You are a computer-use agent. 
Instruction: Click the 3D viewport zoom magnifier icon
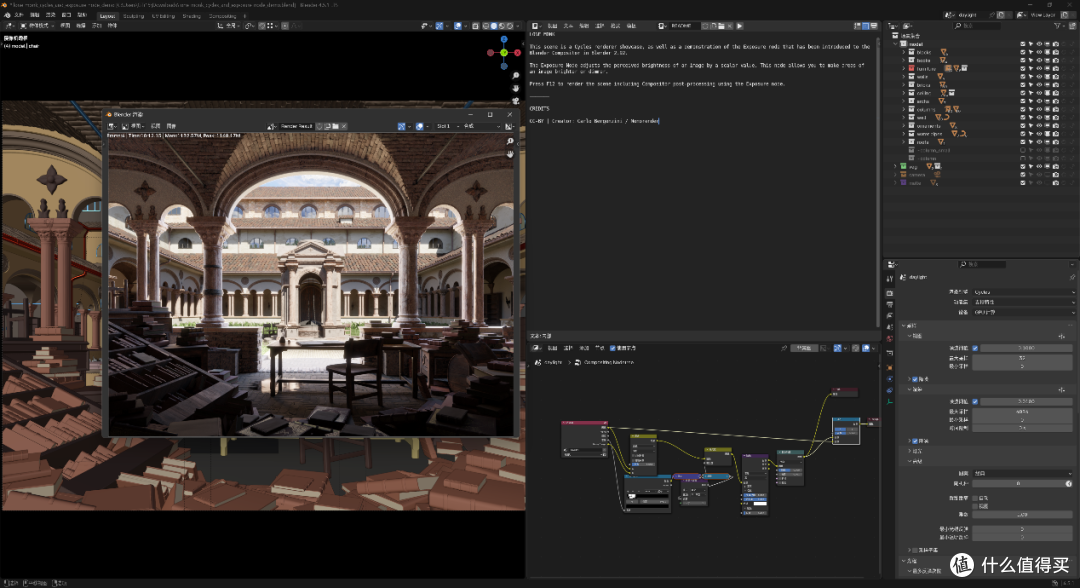[x=516, y=76]
